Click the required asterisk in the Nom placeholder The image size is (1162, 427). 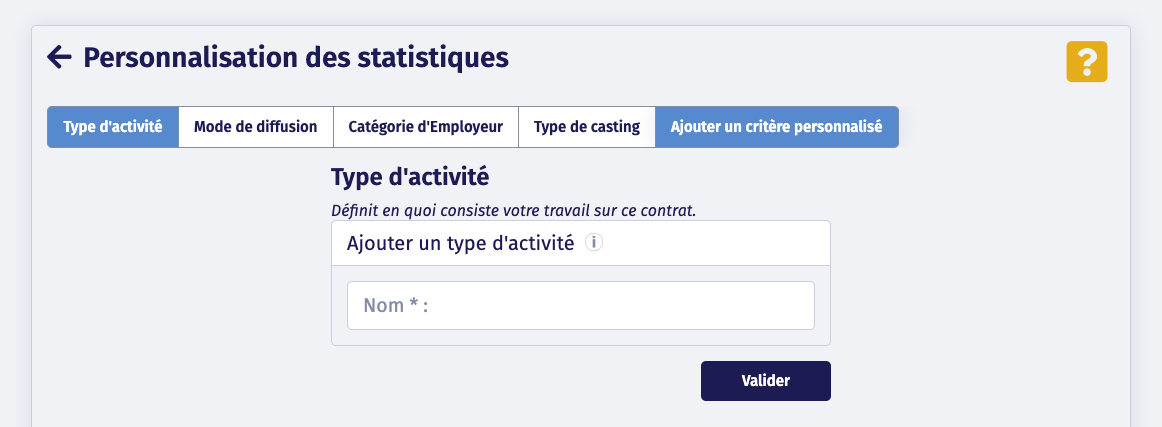coord(413,304)
